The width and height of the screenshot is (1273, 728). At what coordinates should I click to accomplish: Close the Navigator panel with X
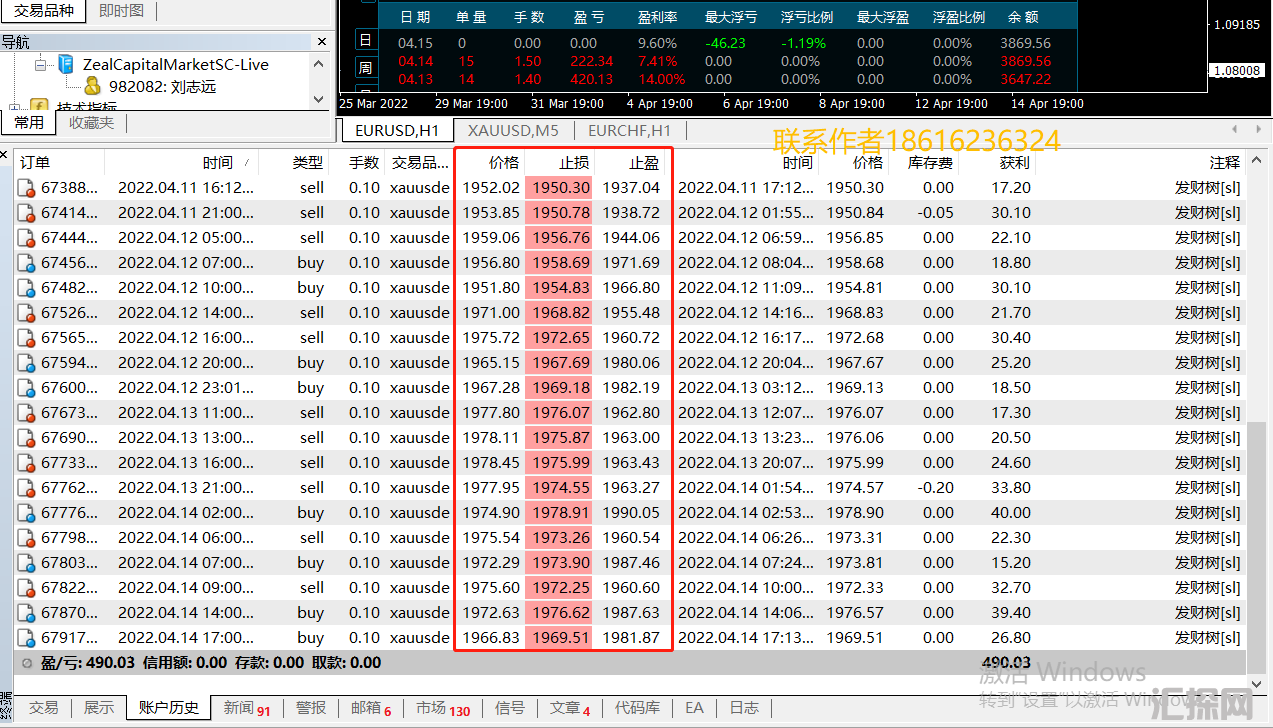click(x=321, y=42)
